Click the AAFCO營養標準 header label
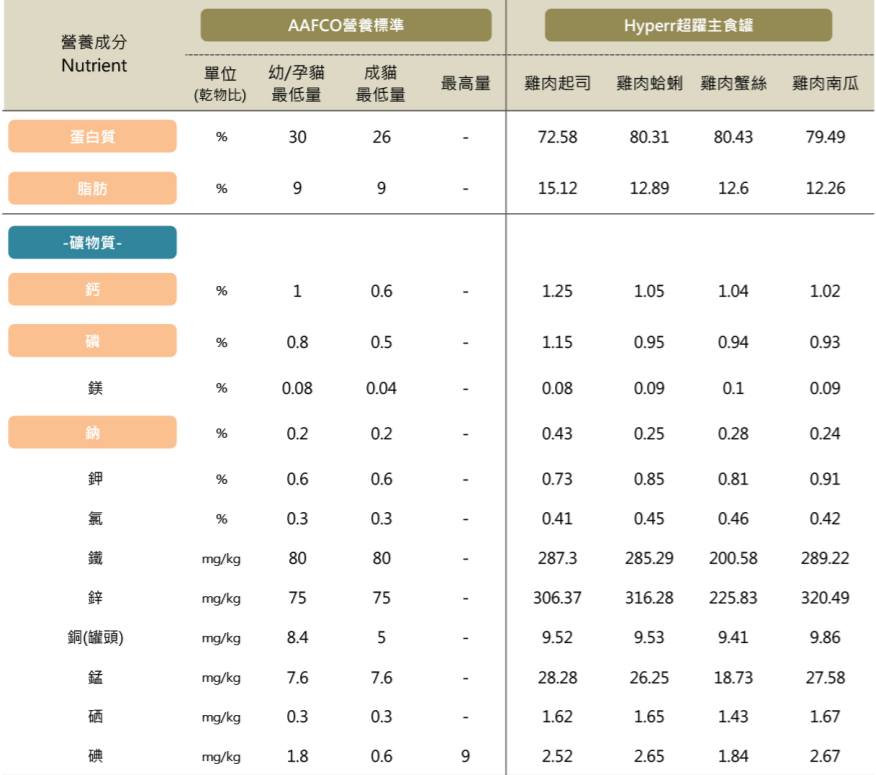 [346, 25]
